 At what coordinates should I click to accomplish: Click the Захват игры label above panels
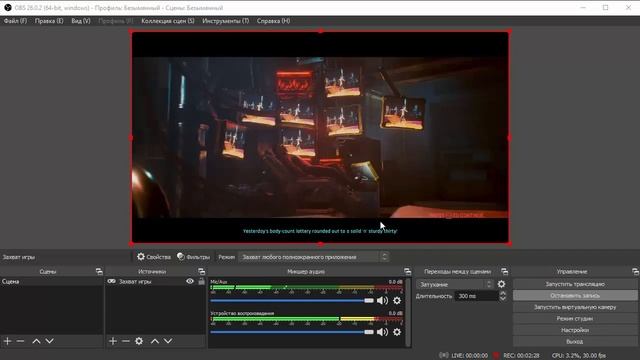(19, 257)
